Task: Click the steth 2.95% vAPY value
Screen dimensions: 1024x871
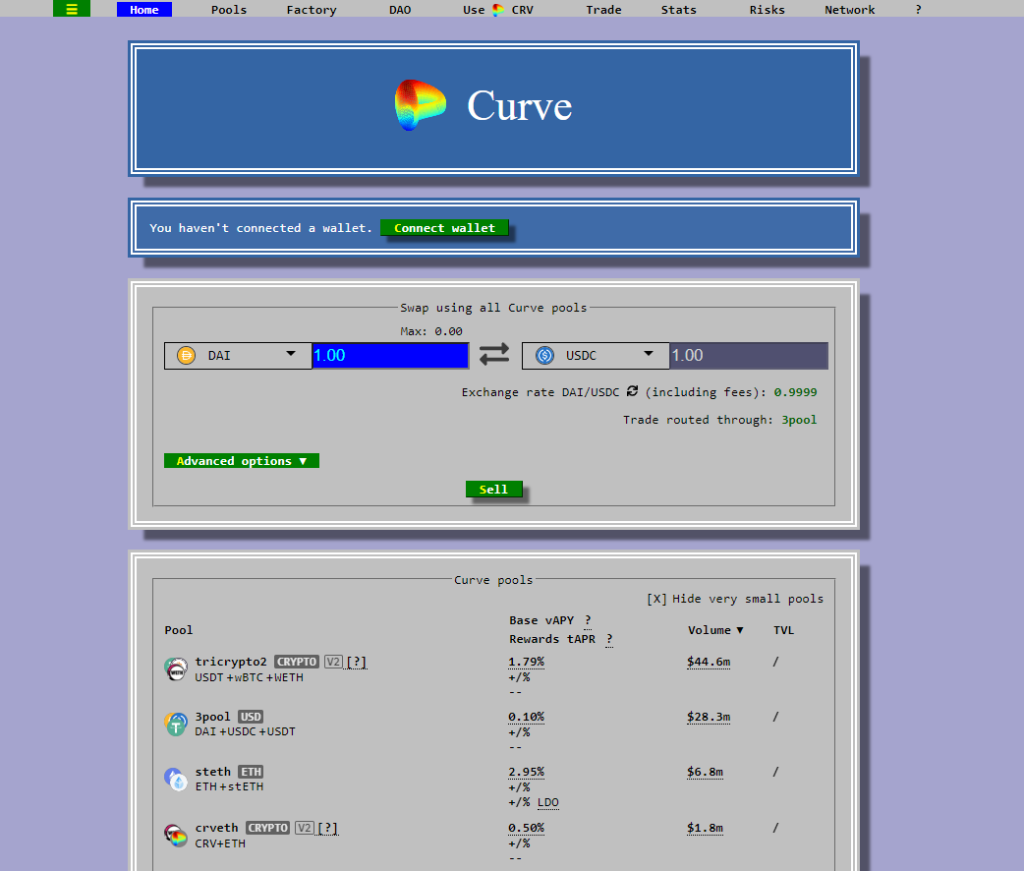Action: pyautogui.click(x=526, y=772)
